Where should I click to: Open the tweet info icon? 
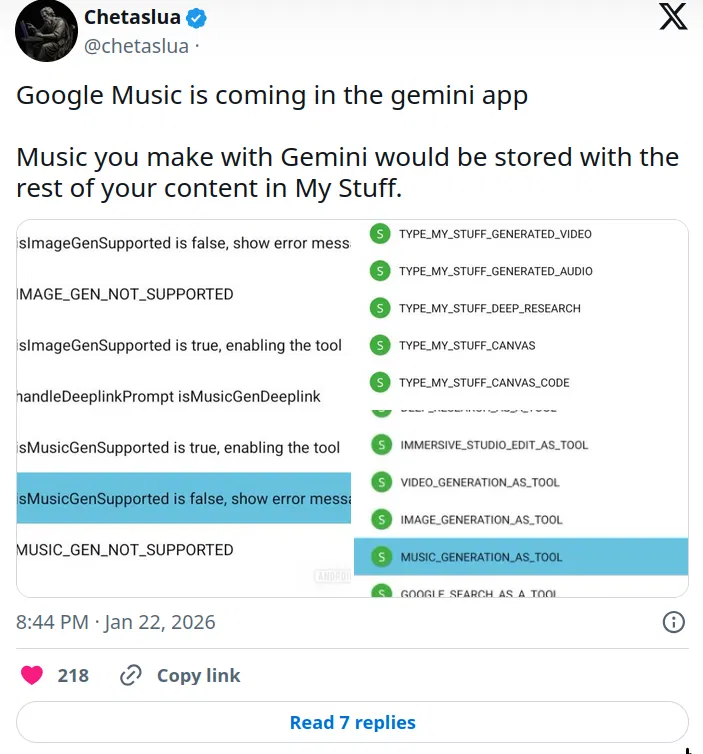pos(674,622)
